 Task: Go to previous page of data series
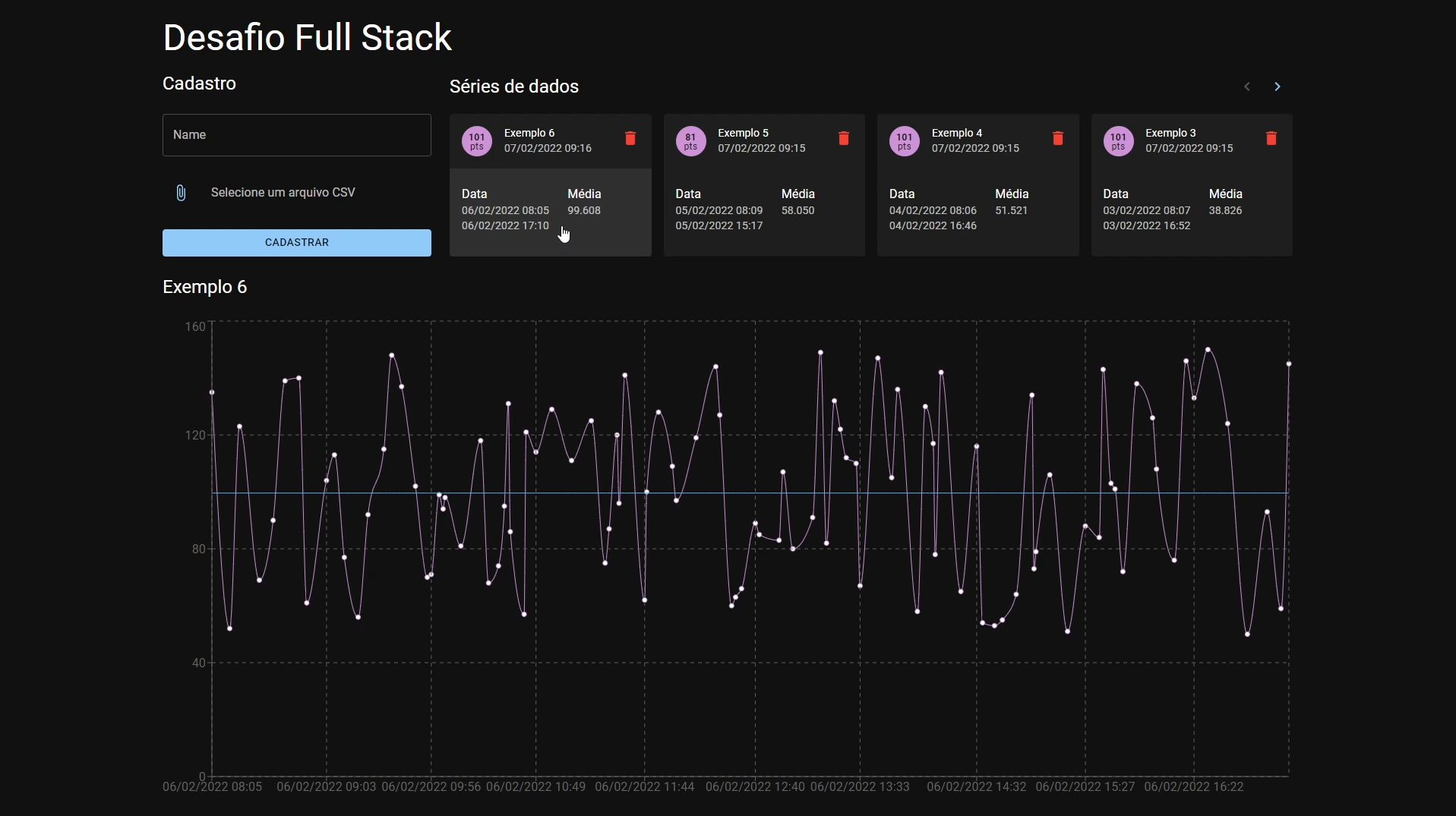pyautogui.click(x=1247, y=87)
